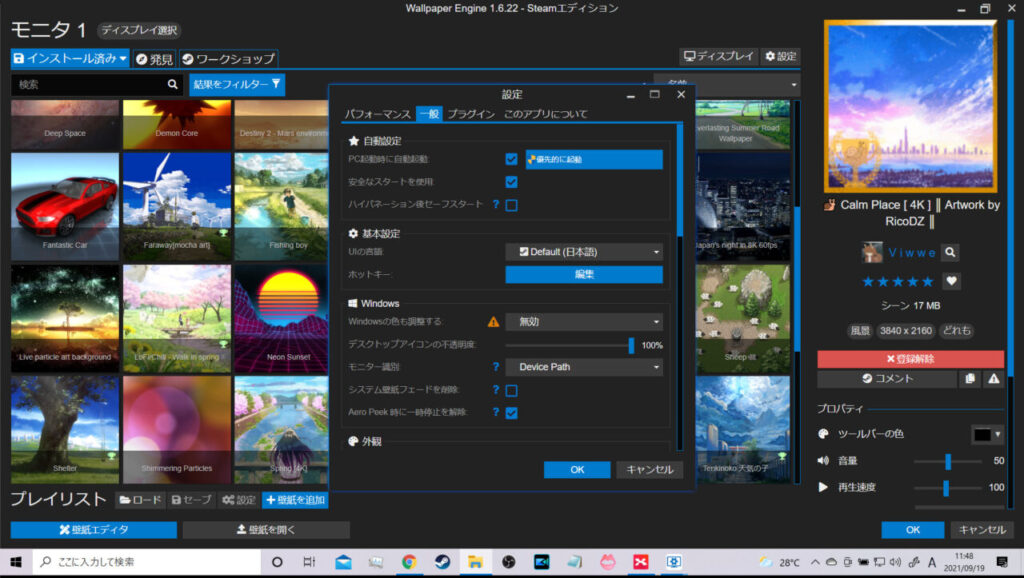Click the コメント button

[x=887, y=378]
